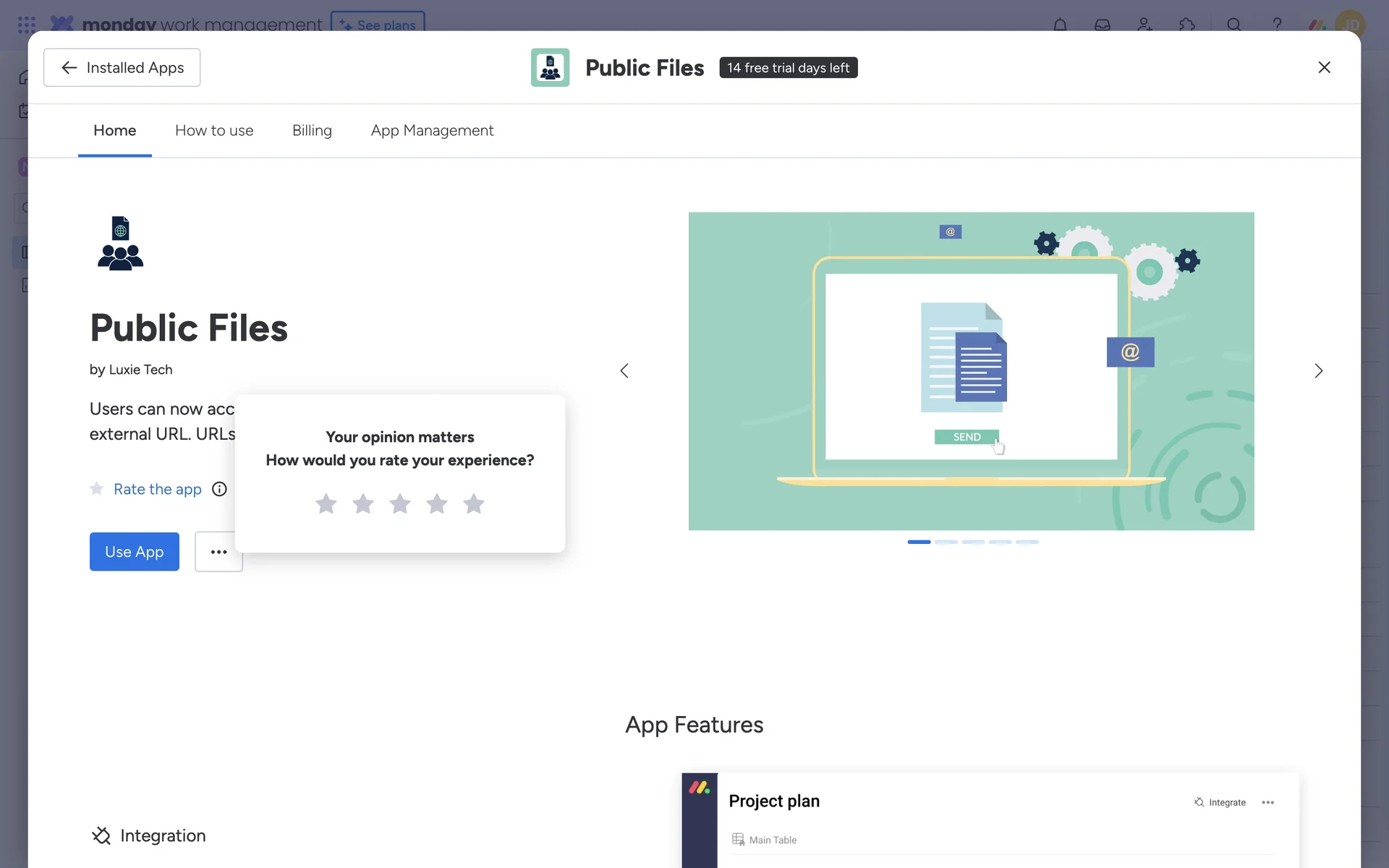Jump to the second carousel slide indicator
The image size is (1389, 868).
(x=946, y=542)
